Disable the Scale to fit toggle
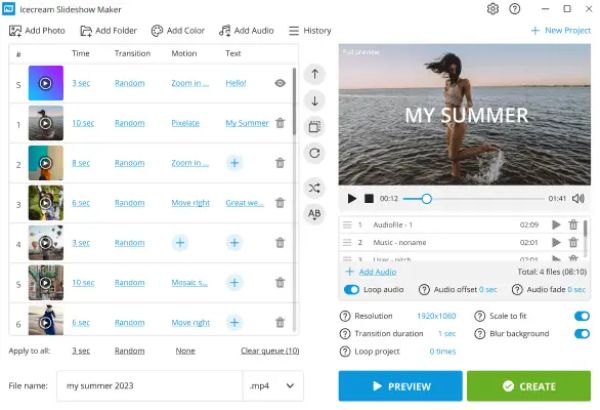 [x=582, y=316]
